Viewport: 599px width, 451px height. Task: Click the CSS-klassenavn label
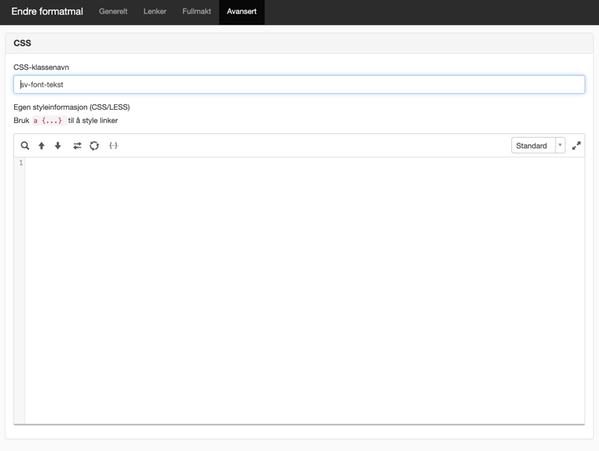pos(41,67)
